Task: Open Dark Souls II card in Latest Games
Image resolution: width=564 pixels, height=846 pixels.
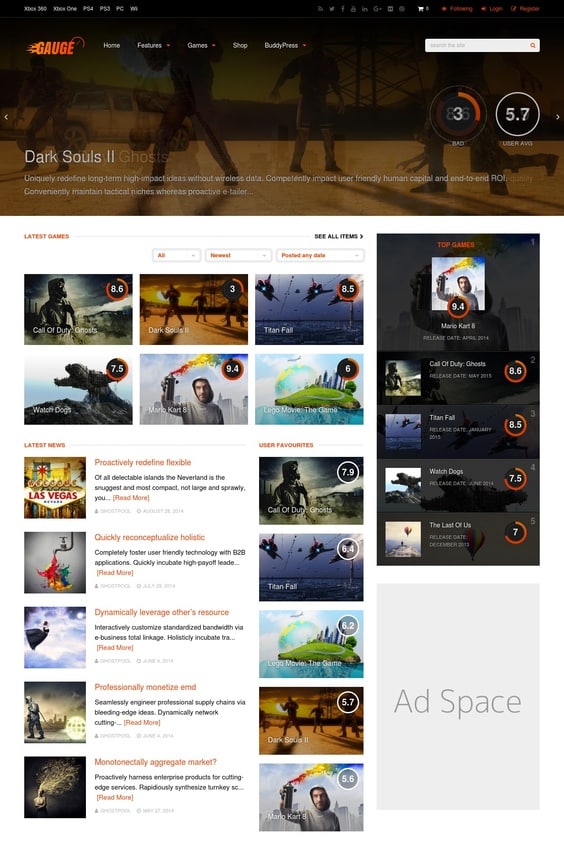Action: point(194,309)
